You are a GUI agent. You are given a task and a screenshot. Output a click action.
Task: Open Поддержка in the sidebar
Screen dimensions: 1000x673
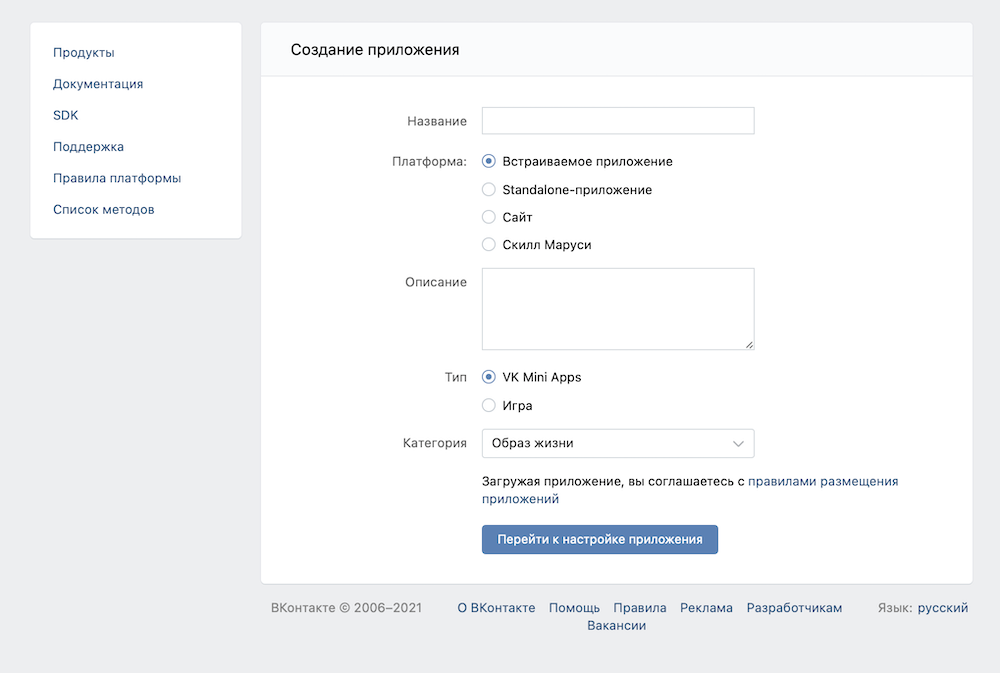(89, 147)
